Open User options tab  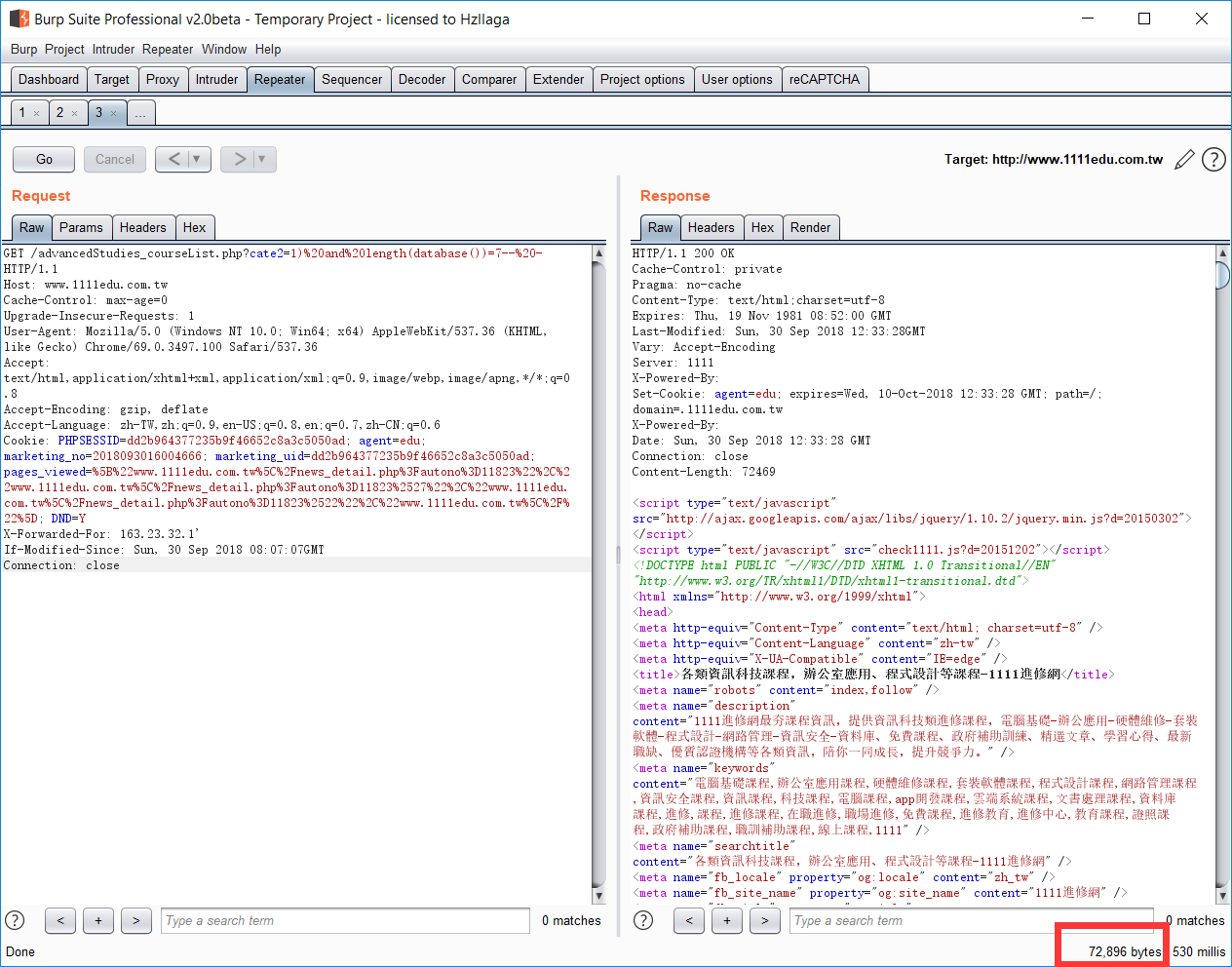[737, 79]
